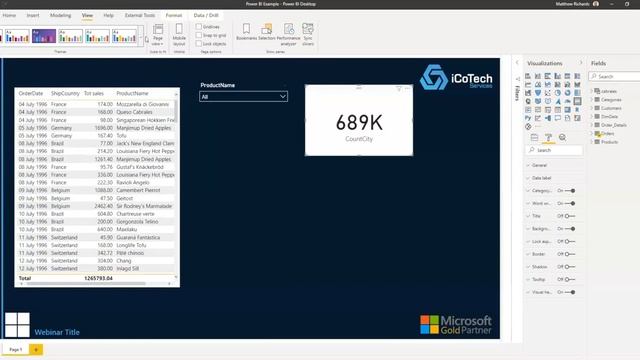Select the stacked bar chart visual
Viewport: 640px width, 360px height.
[528, 76]
